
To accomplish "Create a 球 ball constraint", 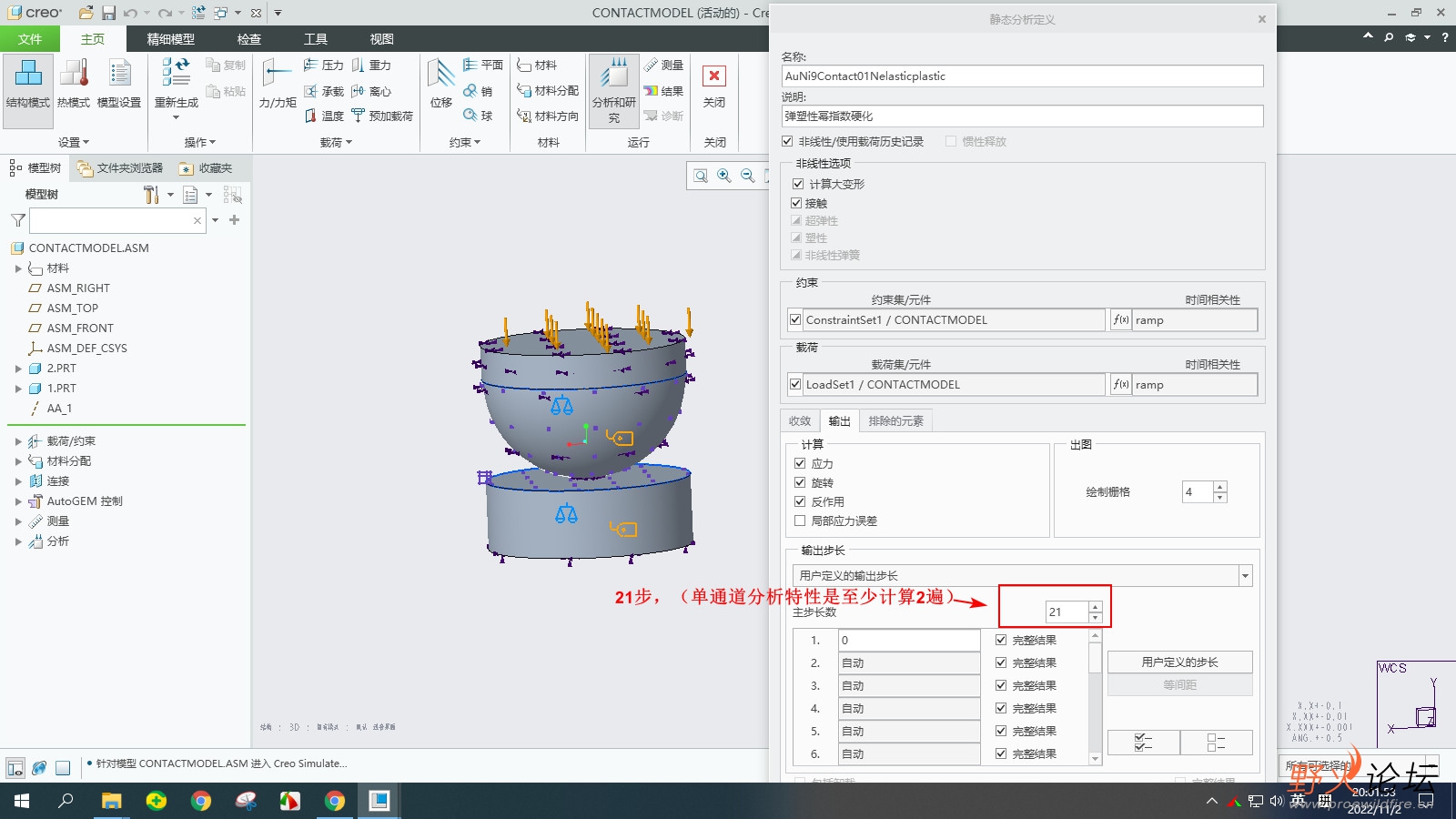I will tap(478, 116).
